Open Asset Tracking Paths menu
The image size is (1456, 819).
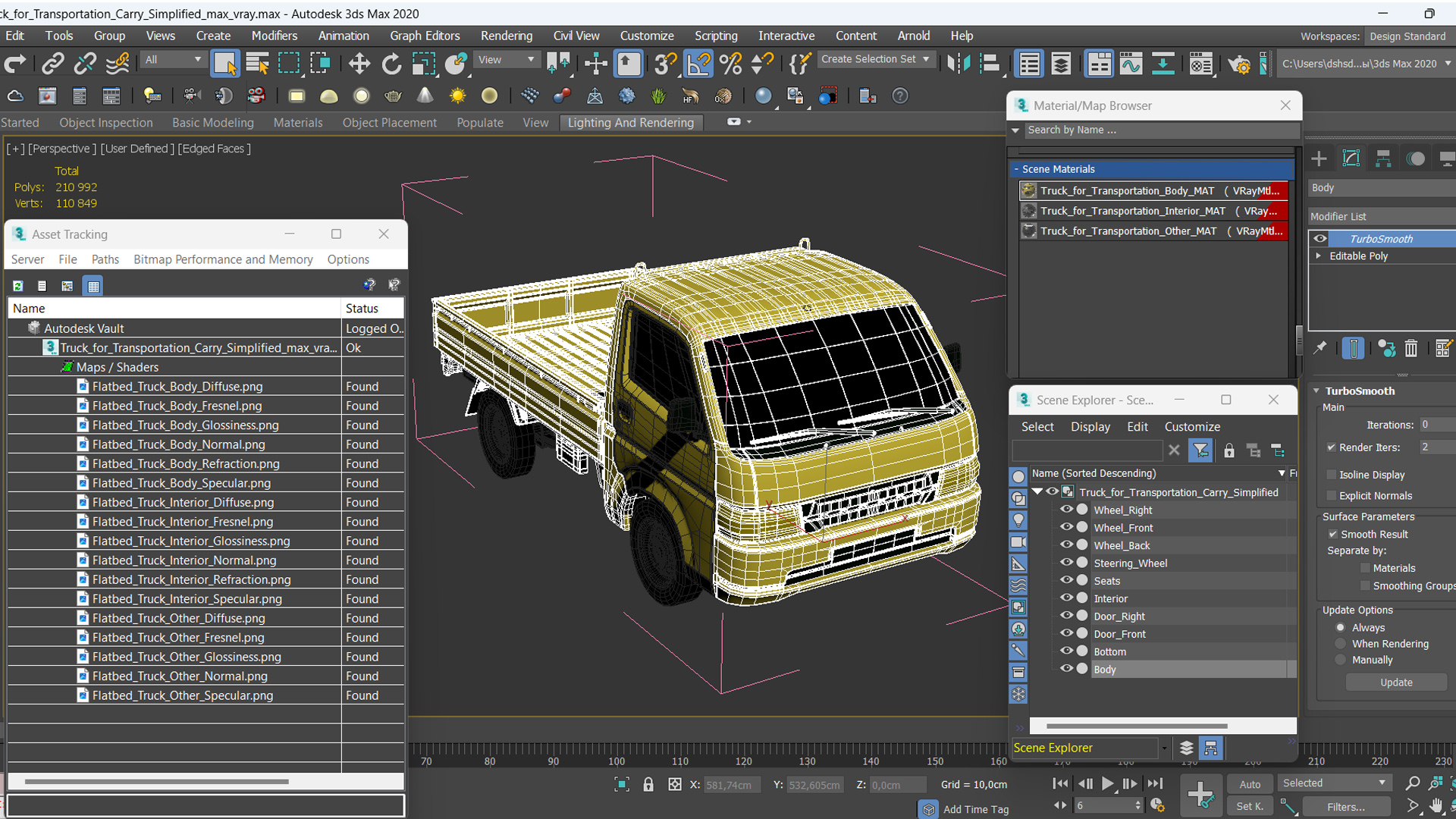coord(105,259)
